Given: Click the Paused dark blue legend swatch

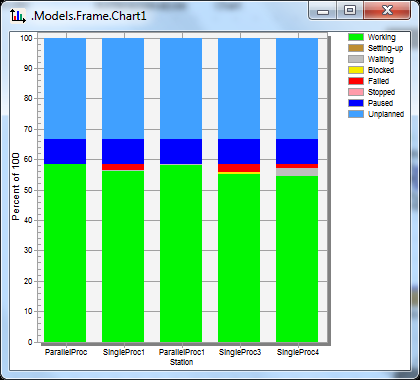Looking at the screenshot, I should [356, 103].
